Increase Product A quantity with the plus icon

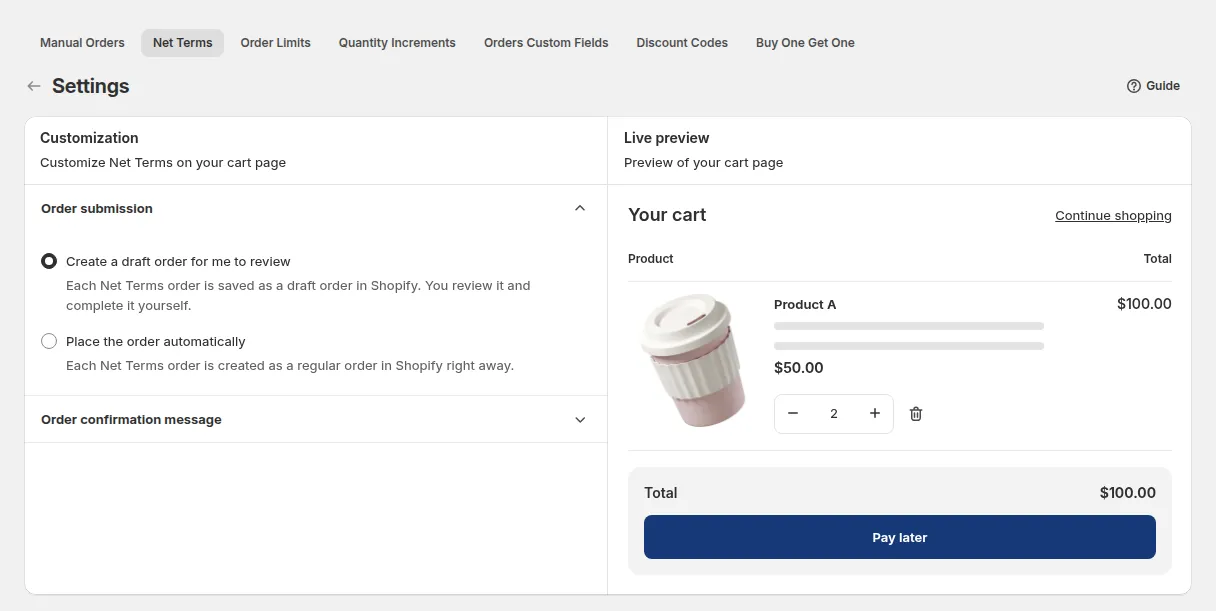coord(875,413)
